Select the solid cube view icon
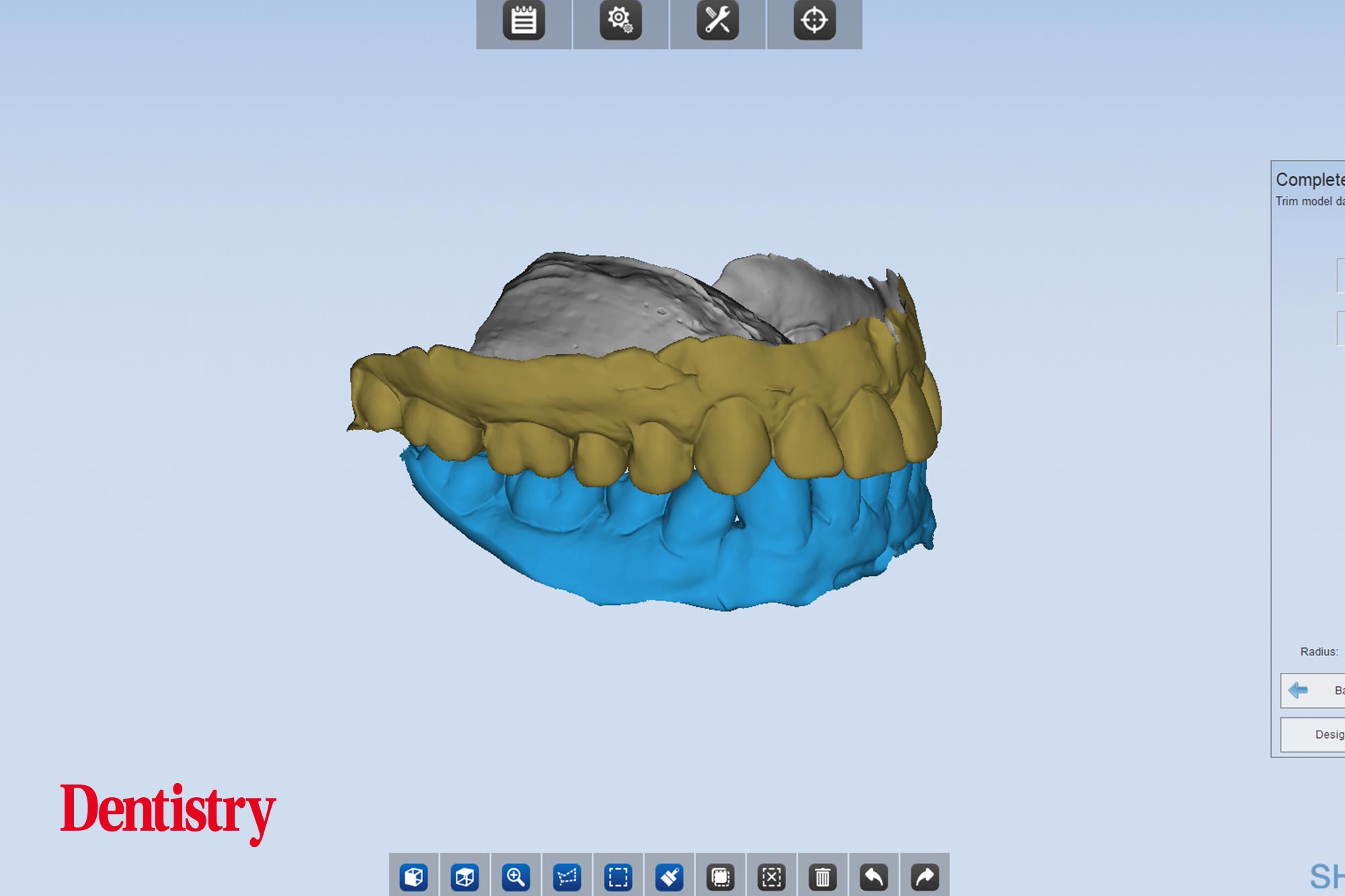The width and height of the screenshot is (1345, 896). 414,877
